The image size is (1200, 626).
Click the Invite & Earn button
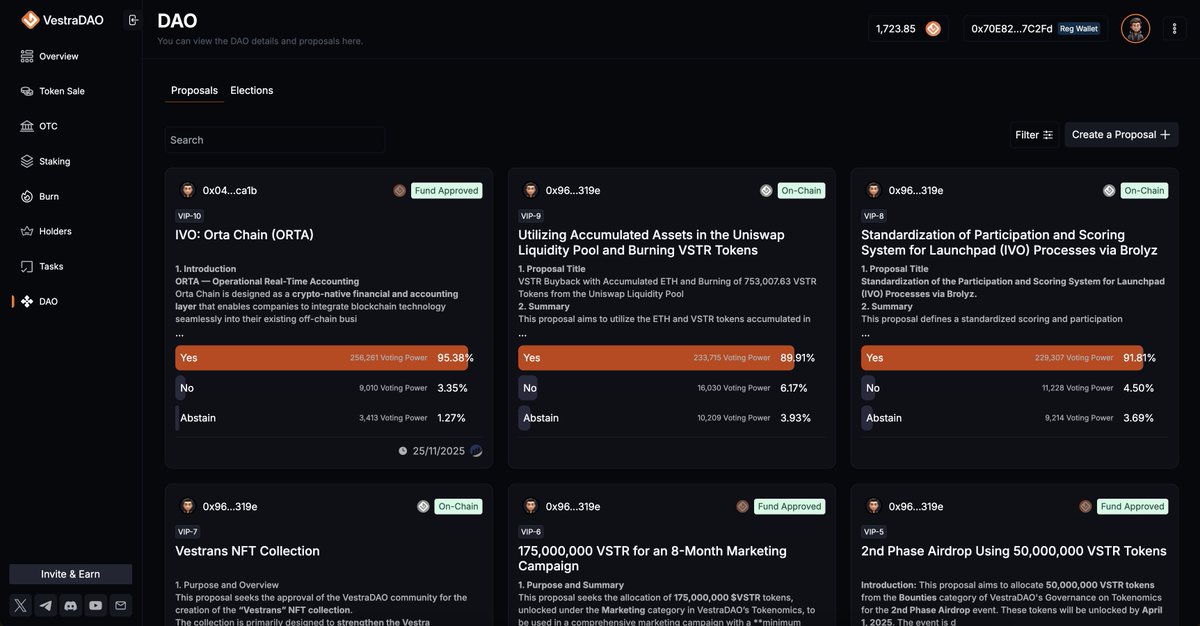[x=71, y=574]
